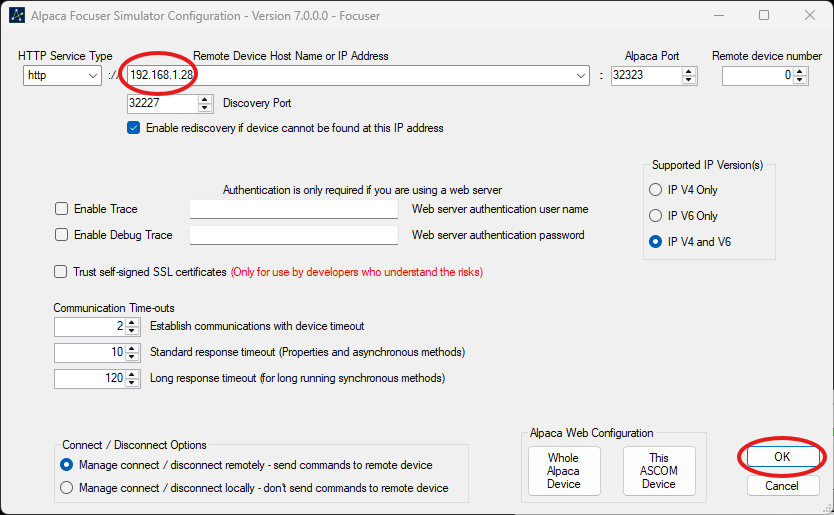Screen dimensions: 834x515
Task: Select Manage connect / disconnect remotely
Action: coord(66,465)
